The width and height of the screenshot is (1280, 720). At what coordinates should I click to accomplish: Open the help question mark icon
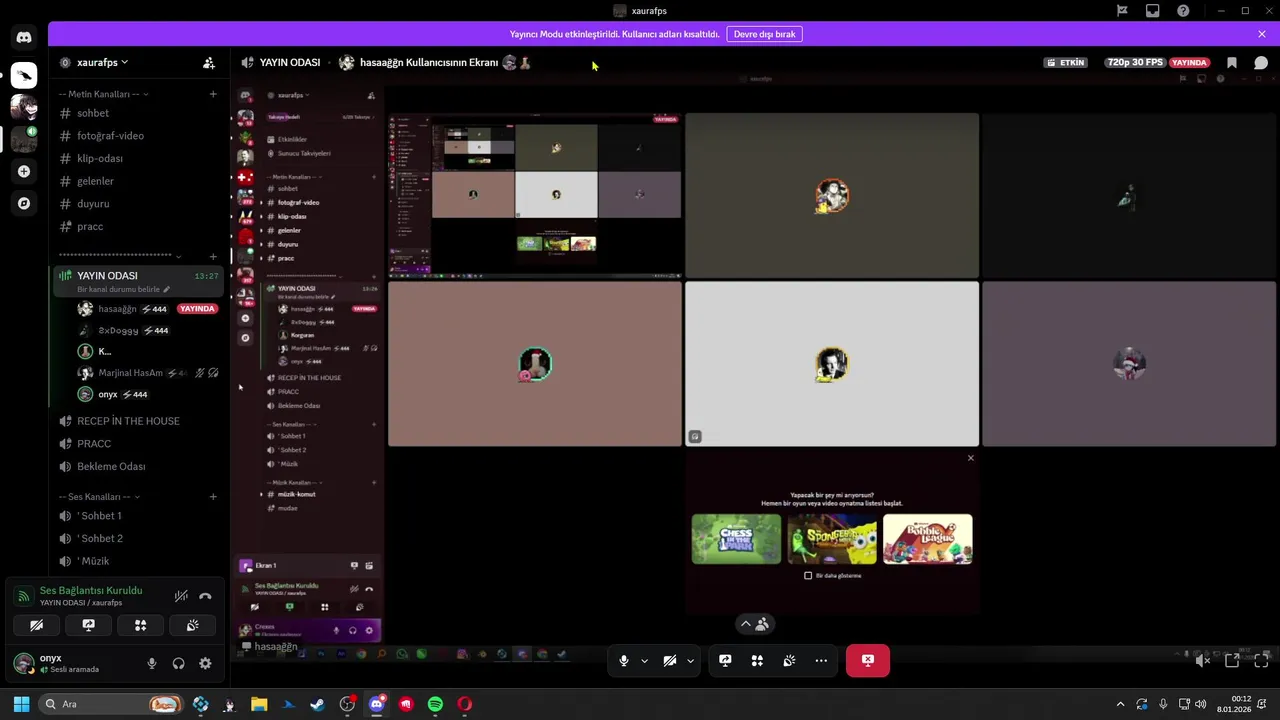click(1183, 11)
